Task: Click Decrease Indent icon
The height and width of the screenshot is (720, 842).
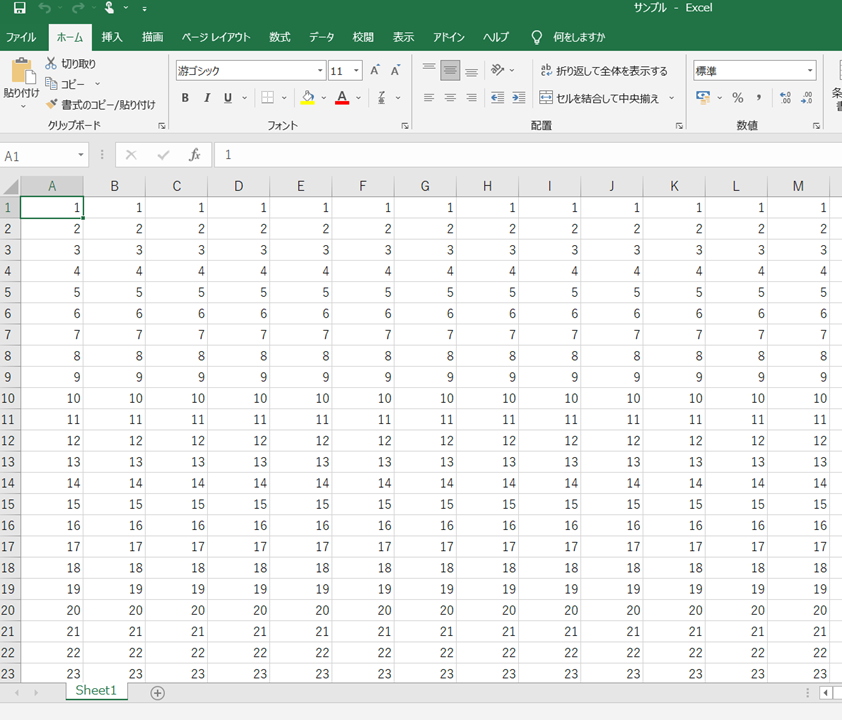Action: [497, 97]
